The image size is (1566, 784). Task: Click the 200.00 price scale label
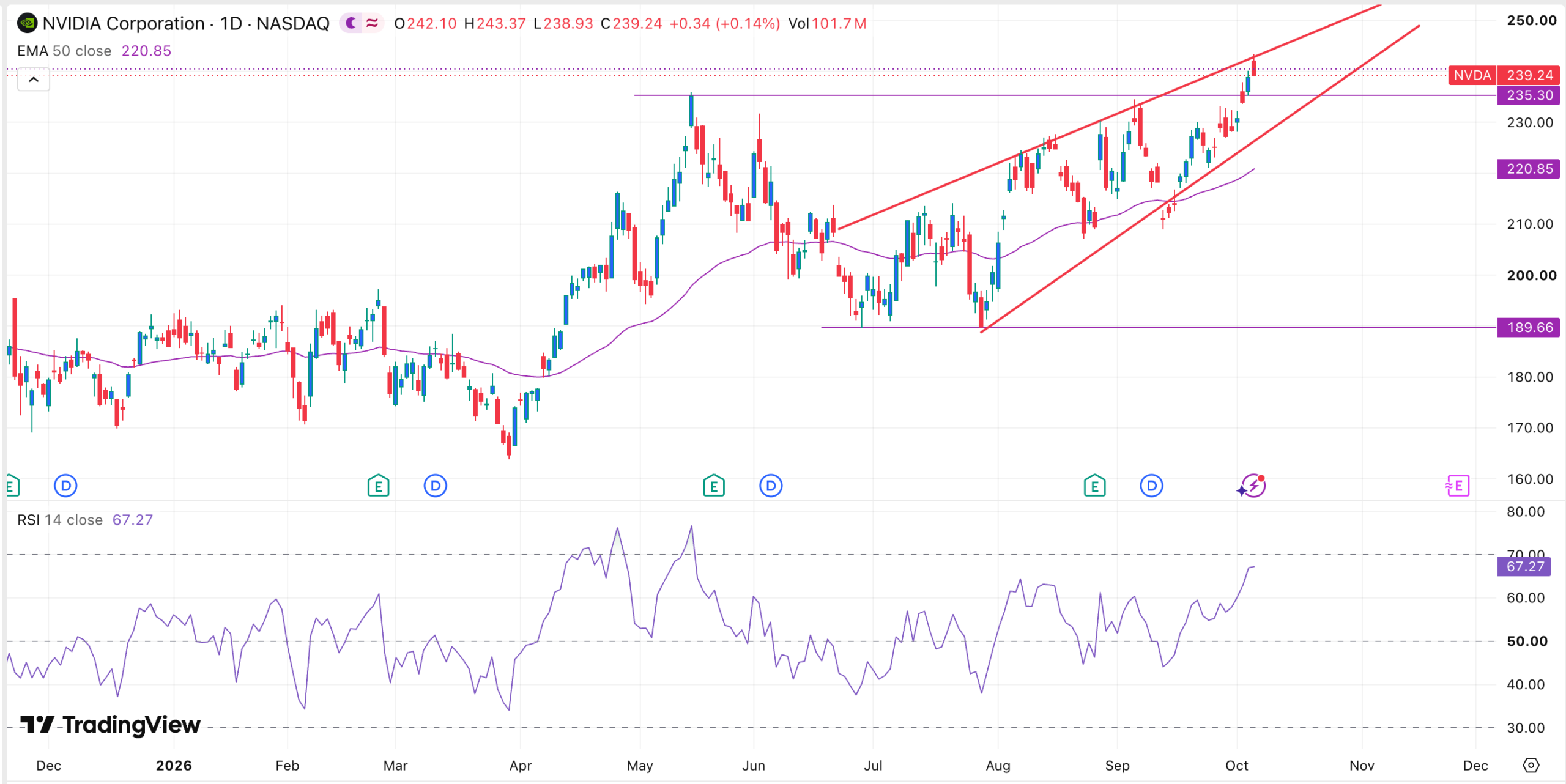click(1532, 275)
